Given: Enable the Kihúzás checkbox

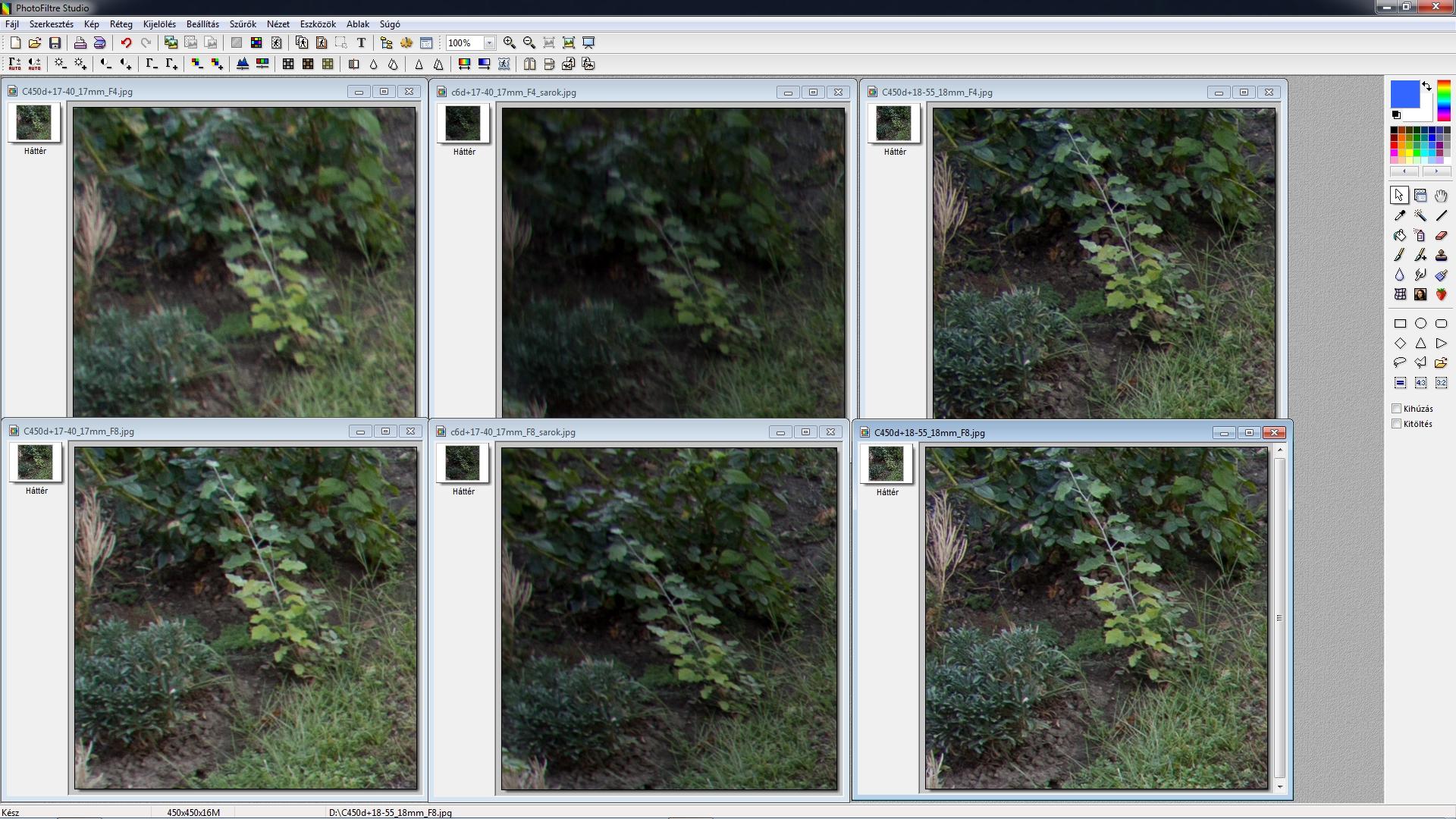Looking at the screenshot, I should click(1396, 409).
